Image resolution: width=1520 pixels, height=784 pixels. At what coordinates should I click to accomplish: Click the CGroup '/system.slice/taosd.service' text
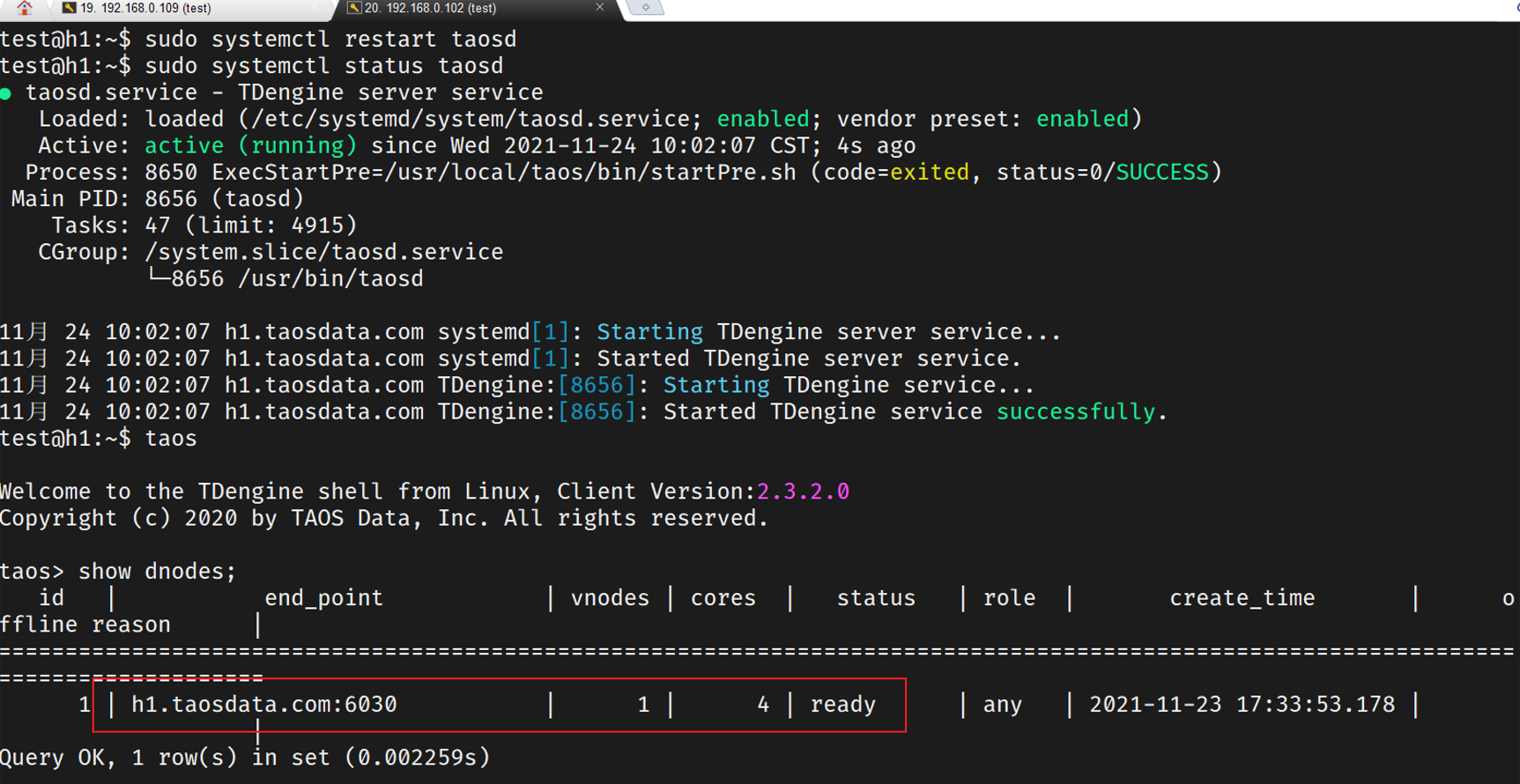pyautogui.click(x=324, y=252)
